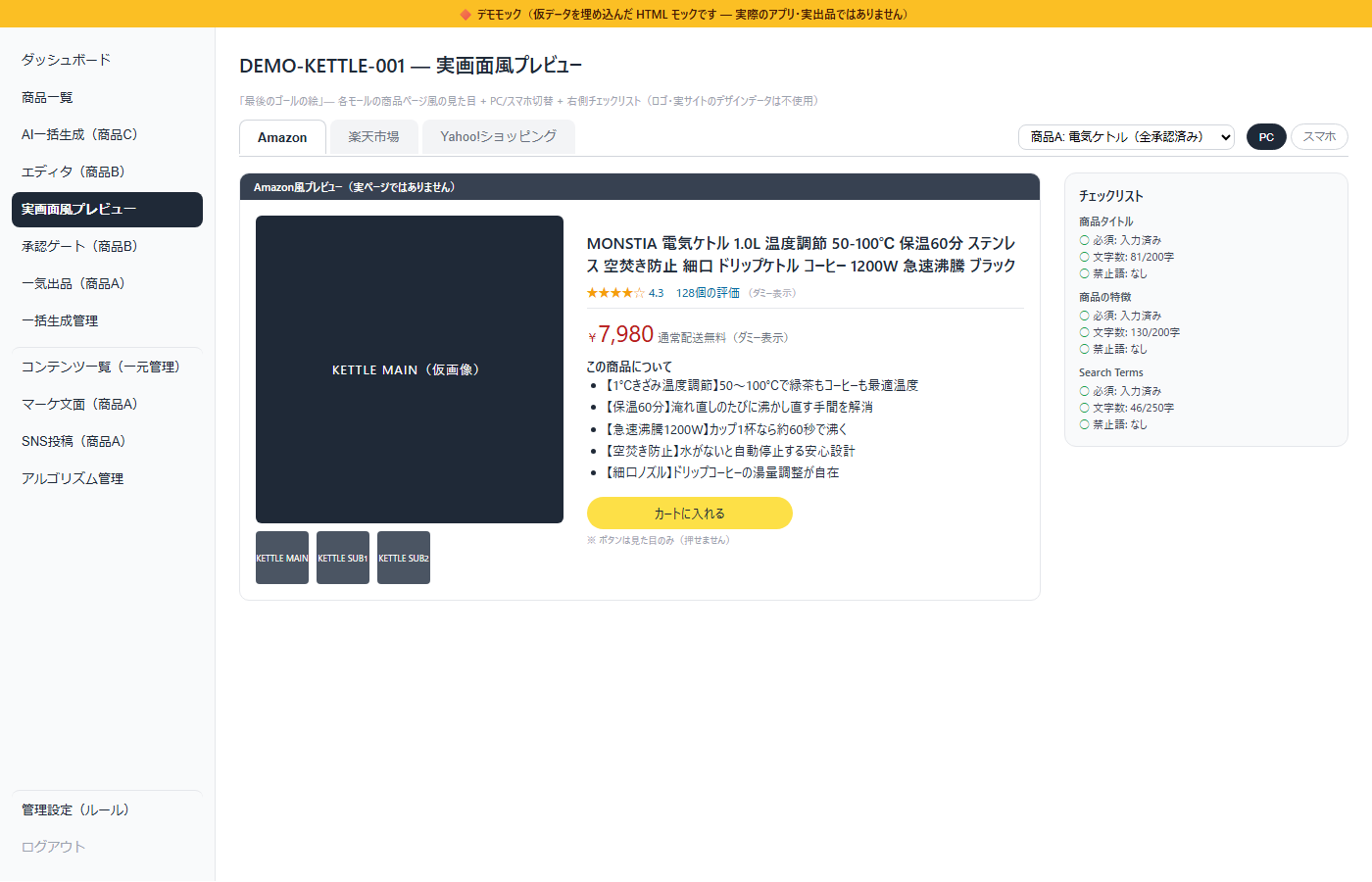Open 管理設定（ルール）
Image resolution: width=1372 pixels, height=882 pixels.
[x=107, y=810]
